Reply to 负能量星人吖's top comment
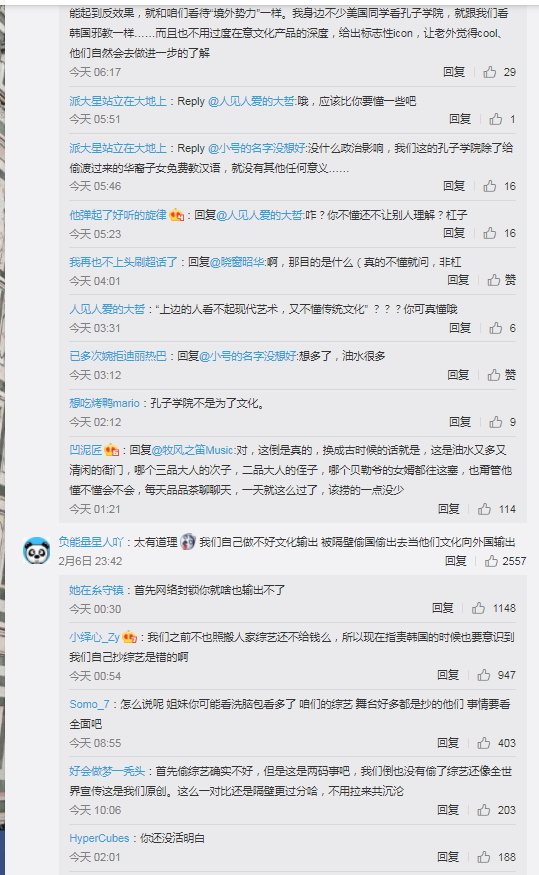The width and height of the screenshot is (539, 875). click(455, 561)
